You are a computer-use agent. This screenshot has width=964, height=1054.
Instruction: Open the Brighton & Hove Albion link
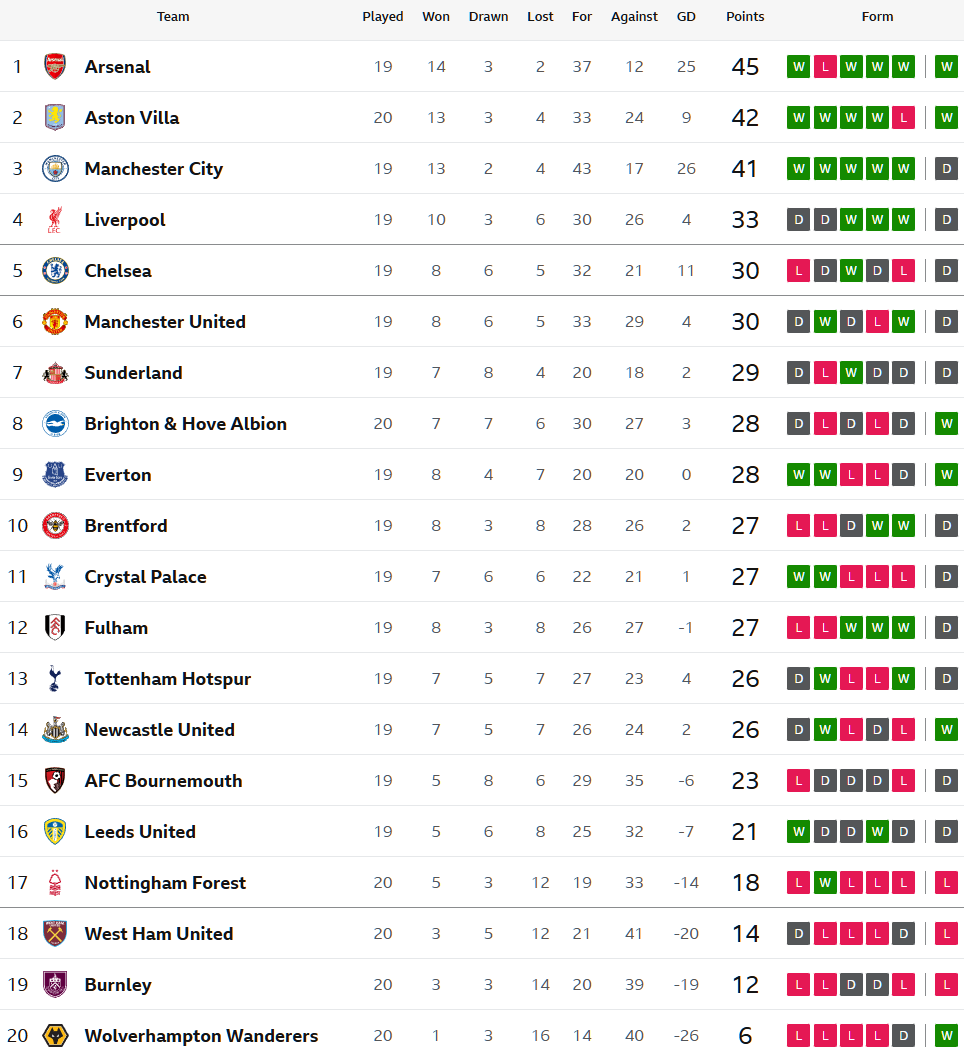tap(185, 424)
